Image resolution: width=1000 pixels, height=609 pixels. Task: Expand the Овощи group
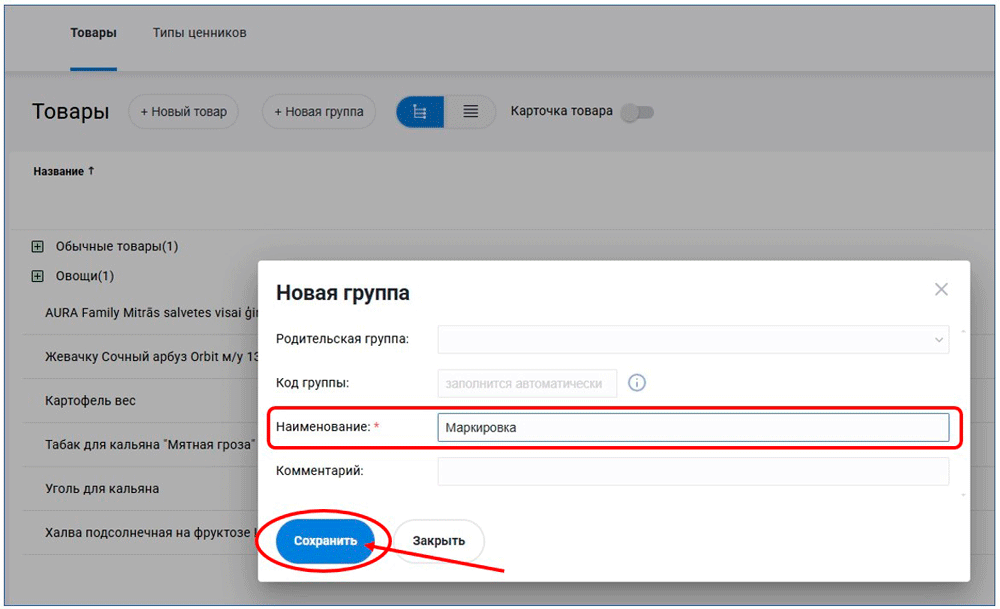click(x=38, y=276)
